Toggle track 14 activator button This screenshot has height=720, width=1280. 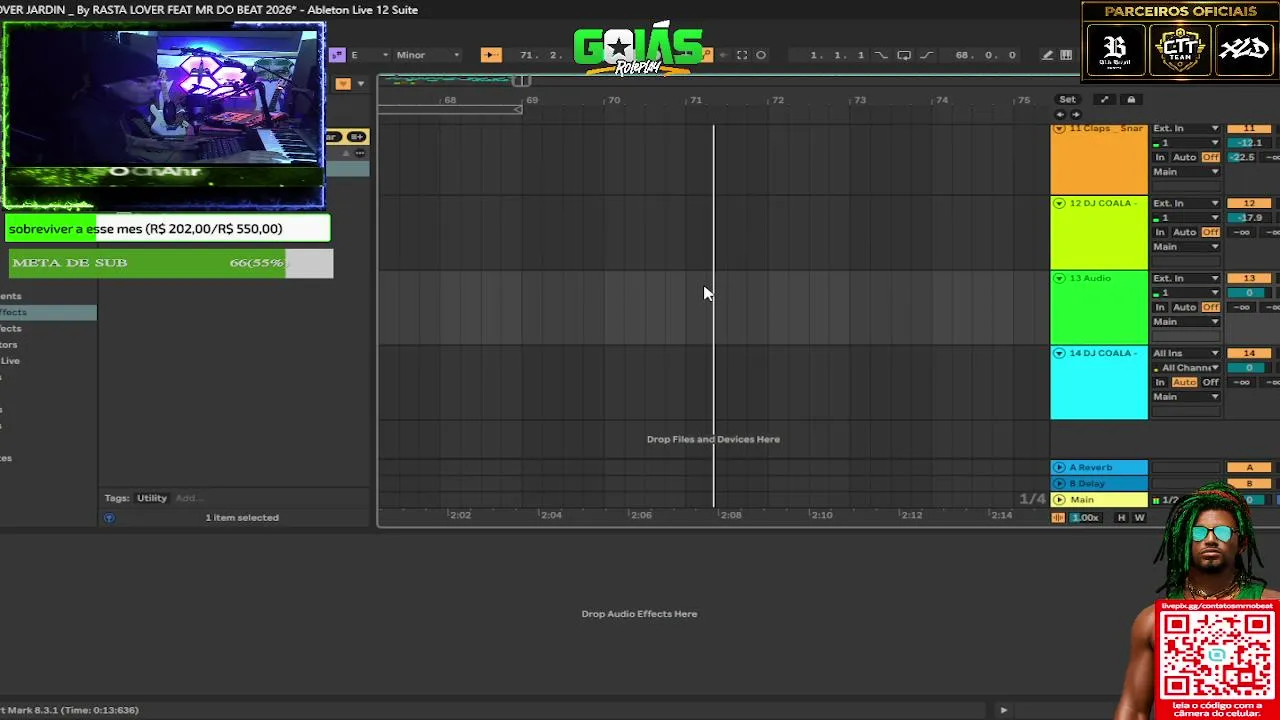(1249, 353)
